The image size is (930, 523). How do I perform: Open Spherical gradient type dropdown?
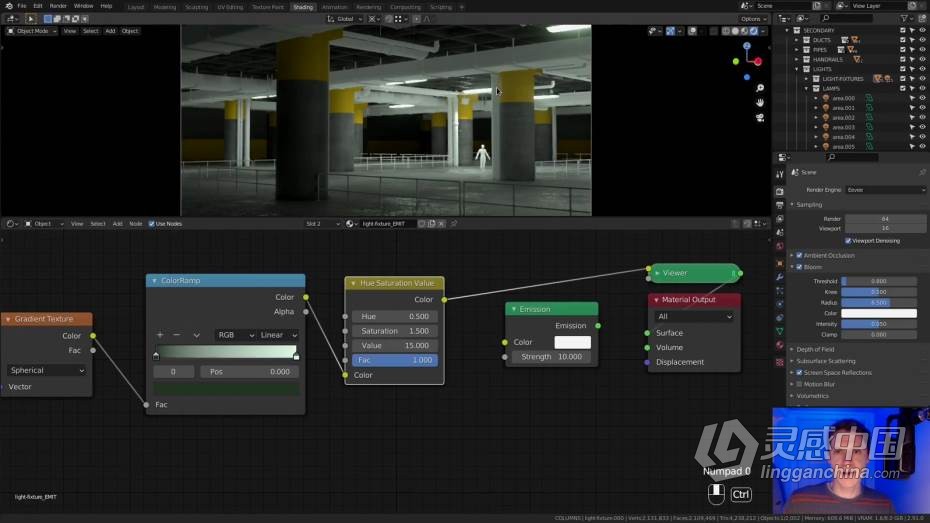point(47,371)
